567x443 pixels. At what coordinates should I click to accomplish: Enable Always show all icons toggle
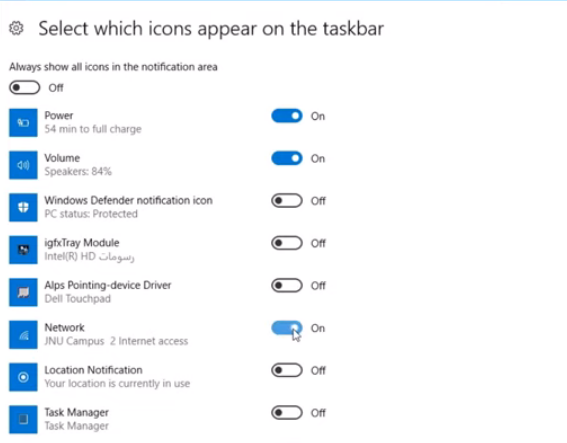pos(25,88)
